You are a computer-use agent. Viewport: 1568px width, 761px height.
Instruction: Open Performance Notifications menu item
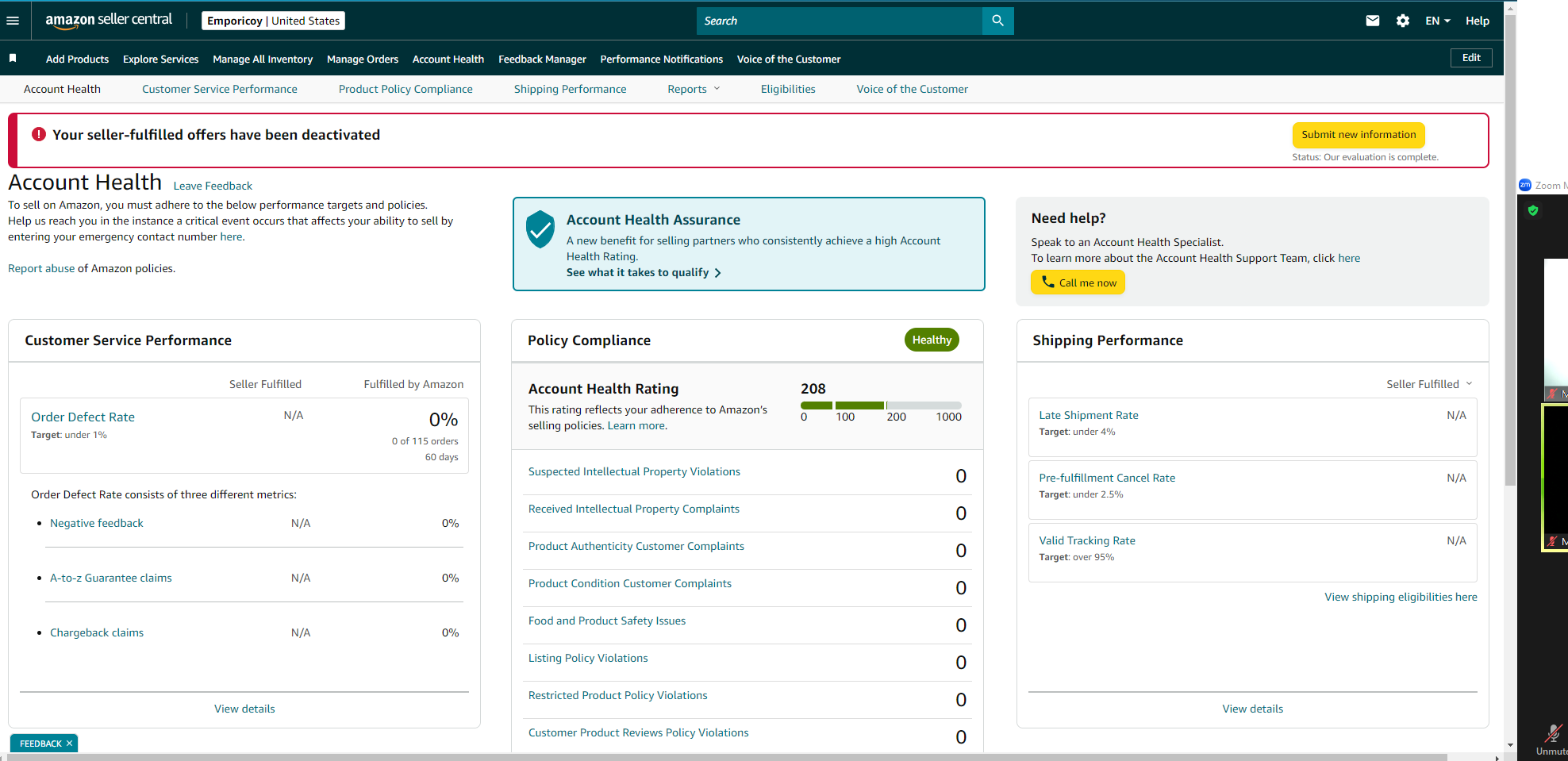661,59
